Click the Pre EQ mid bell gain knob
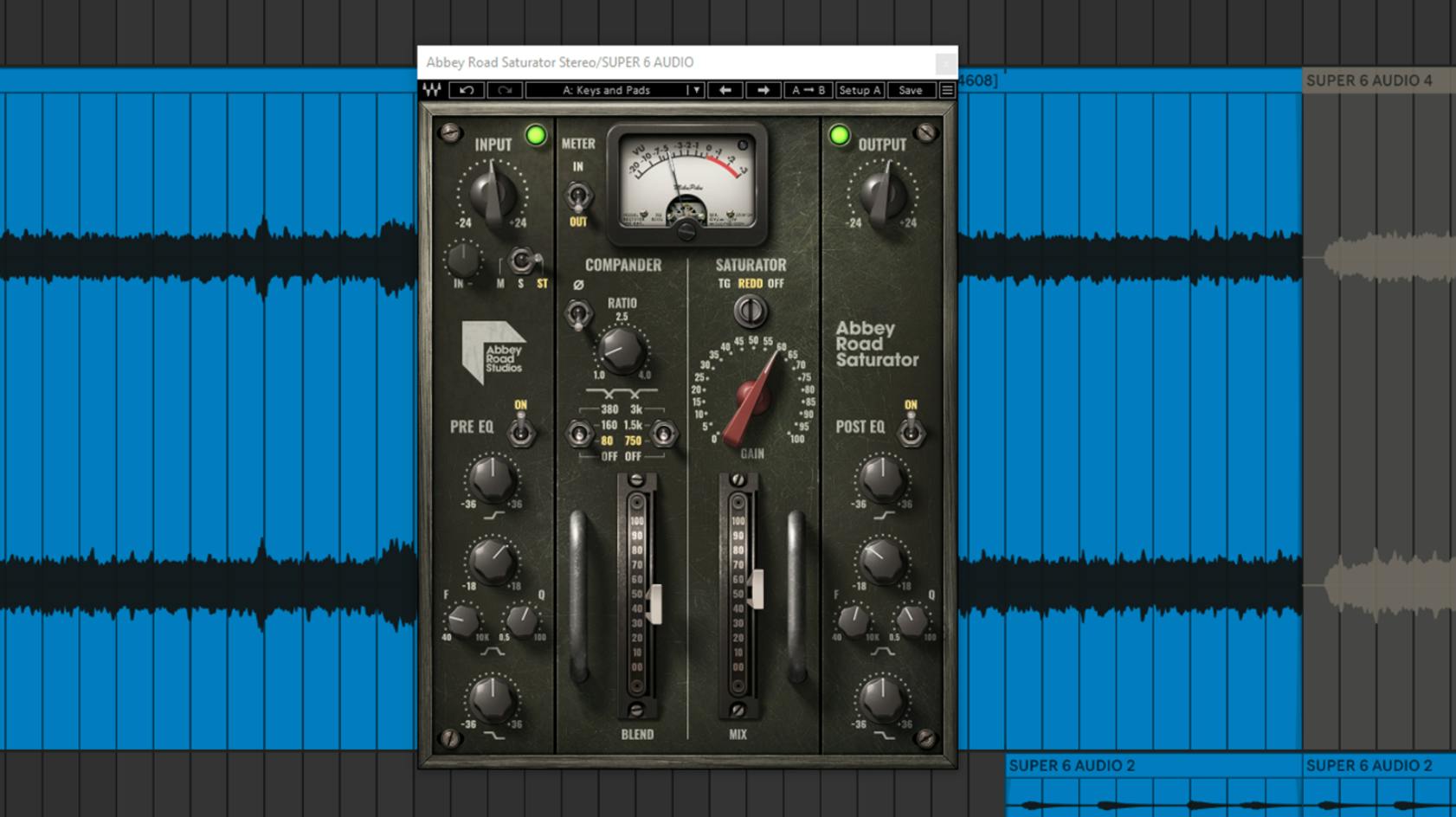Screen dimensions: 1456x817 point(492,562)
